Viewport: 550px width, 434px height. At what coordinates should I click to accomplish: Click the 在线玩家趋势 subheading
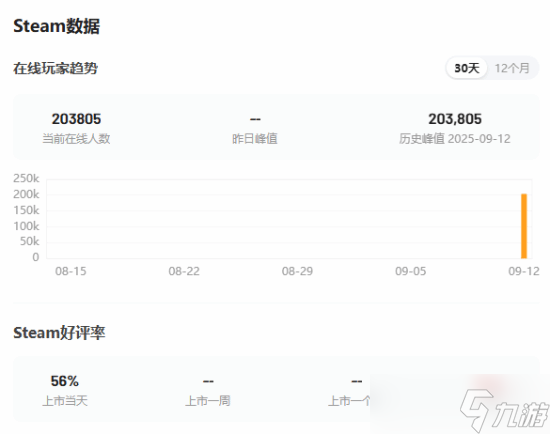click(x=55, y=68)
